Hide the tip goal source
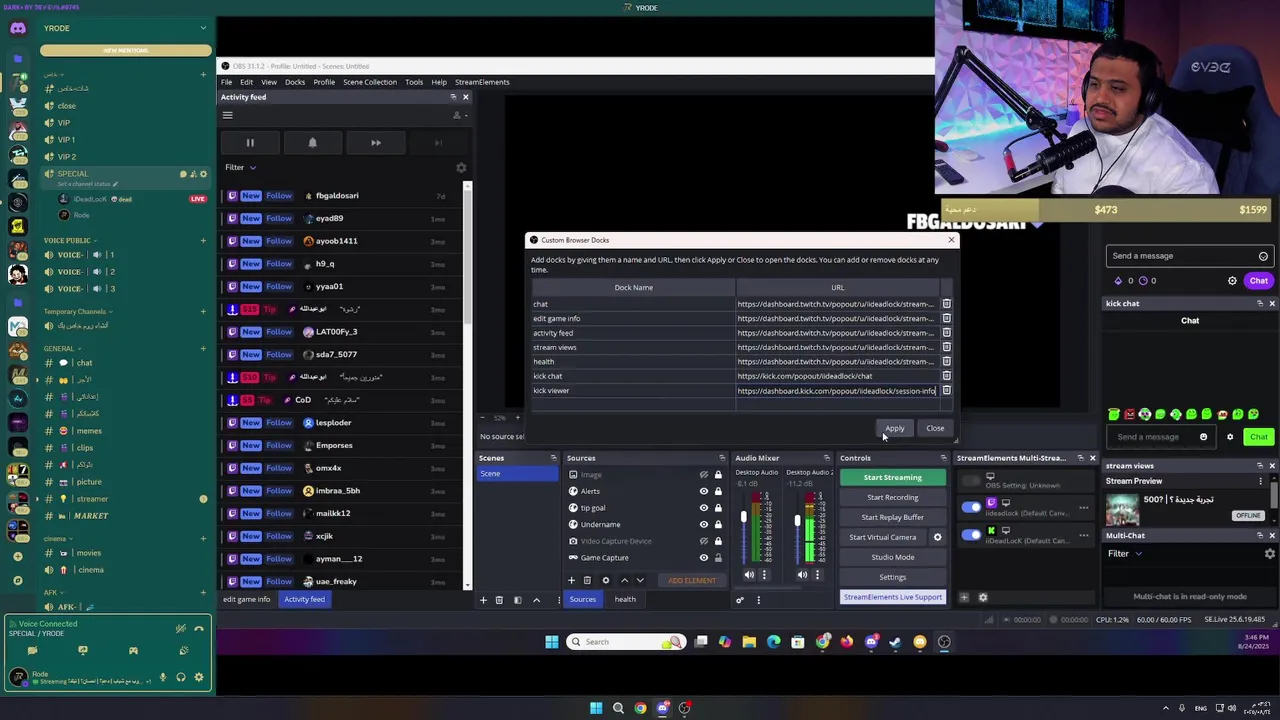The height and width of the screenshot is (720, 1280). 703,508
